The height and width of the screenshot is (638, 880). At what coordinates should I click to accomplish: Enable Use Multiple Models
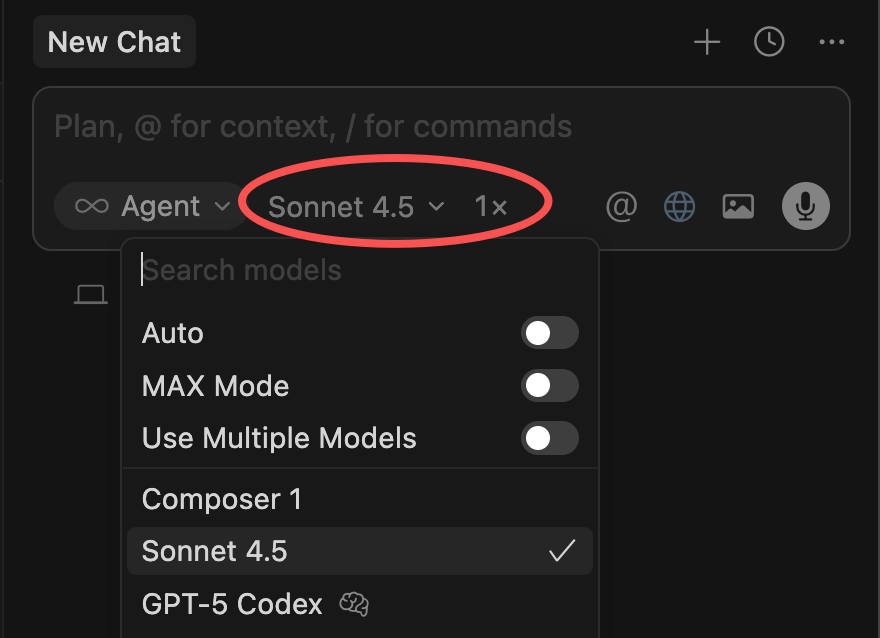pos(550,438)
